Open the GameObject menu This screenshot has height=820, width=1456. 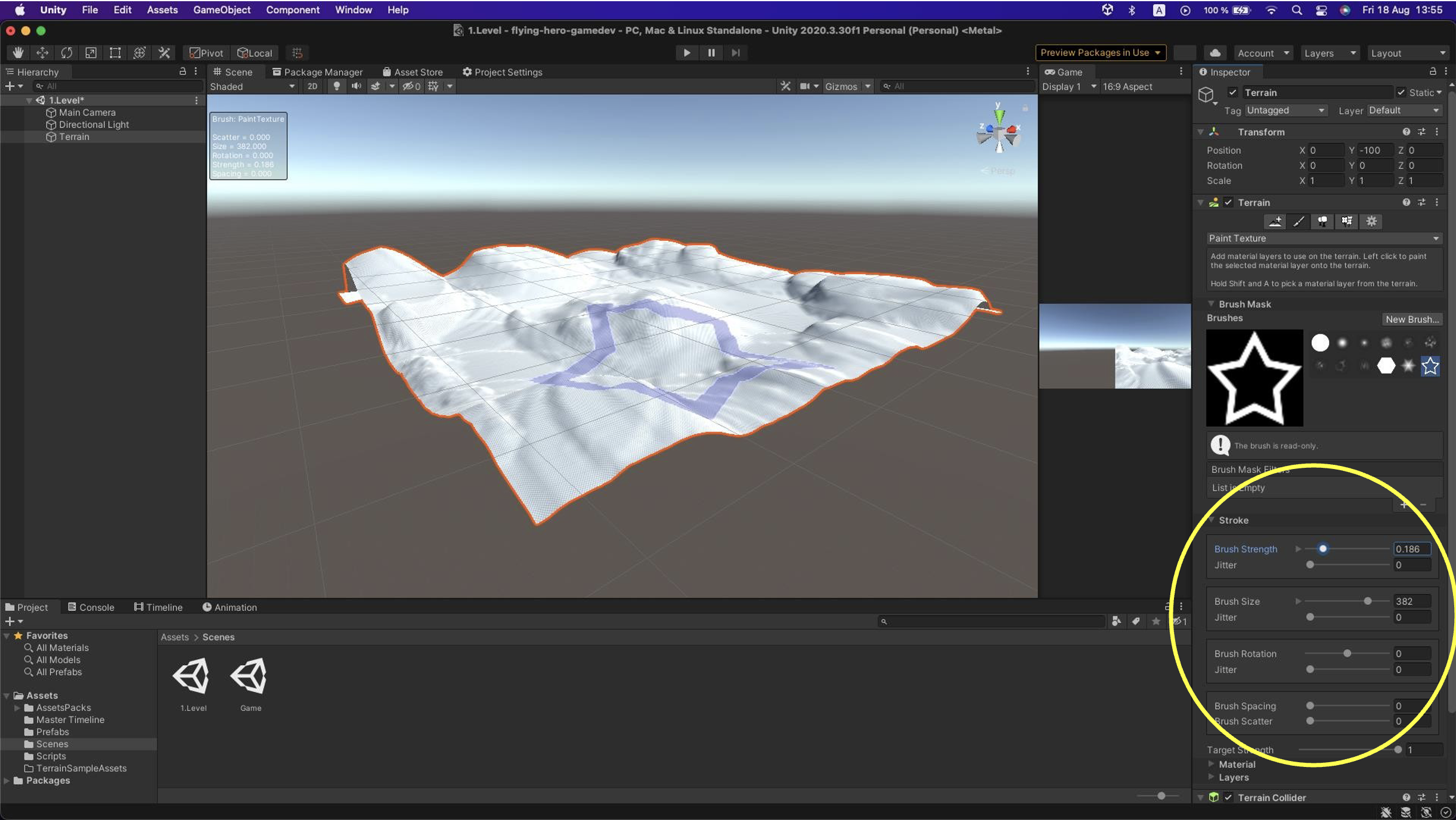click(222, 10)
